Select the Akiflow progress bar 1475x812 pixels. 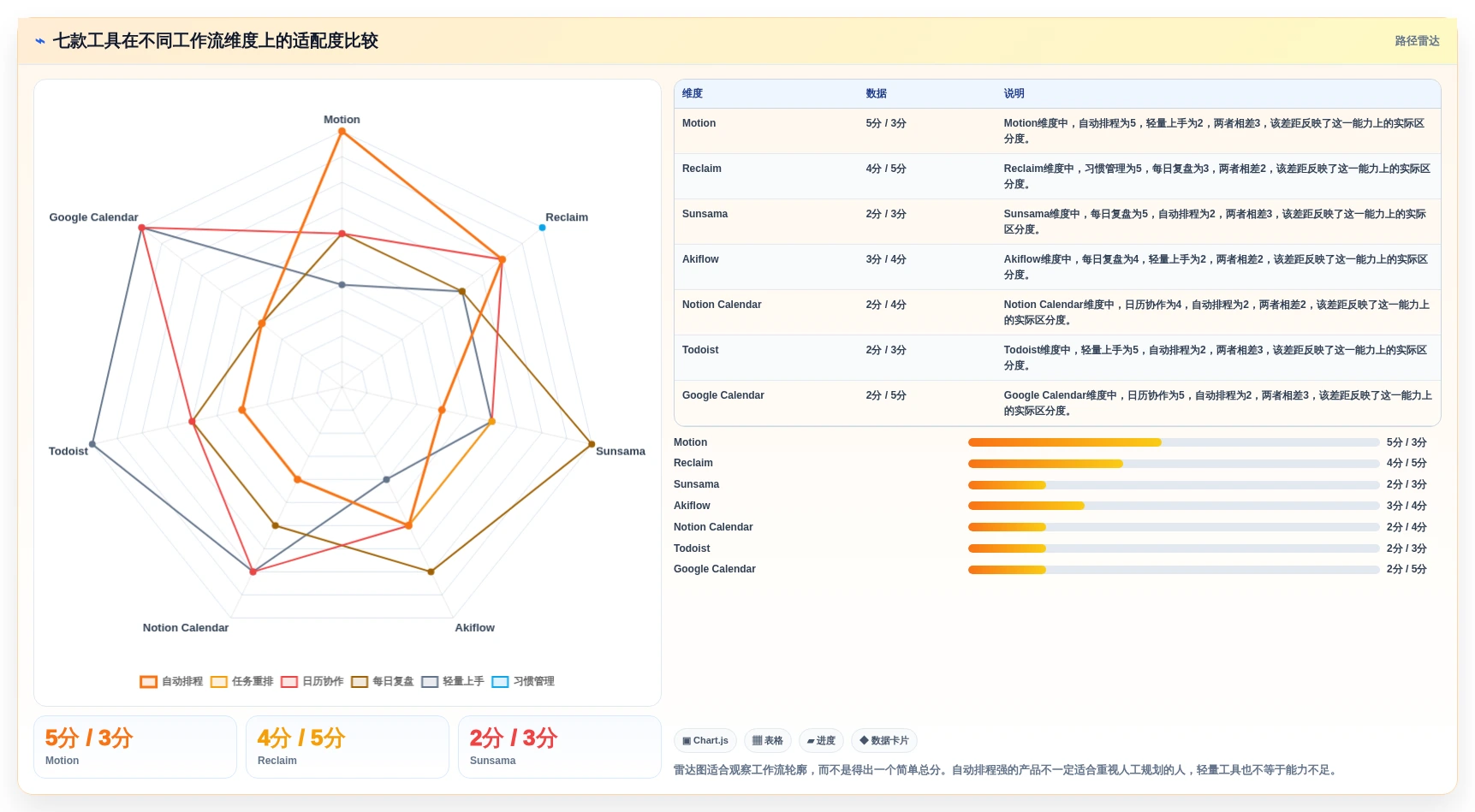point(1174,506)
